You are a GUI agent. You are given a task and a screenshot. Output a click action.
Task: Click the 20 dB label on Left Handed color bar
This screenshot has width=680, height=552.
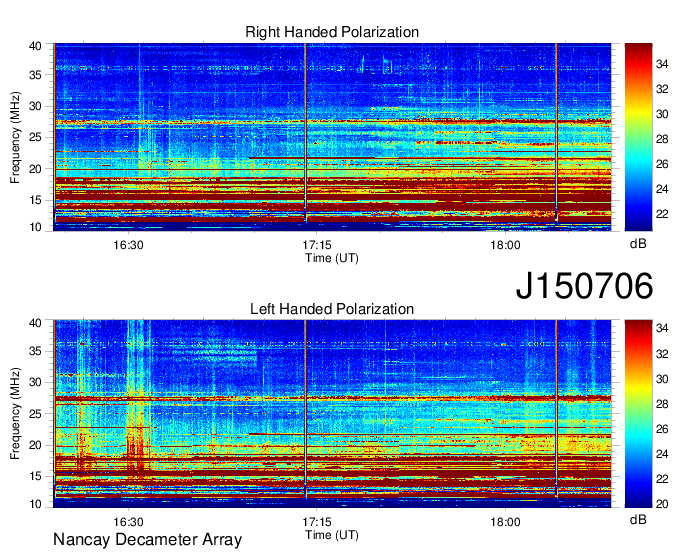(x=662, y=504)
